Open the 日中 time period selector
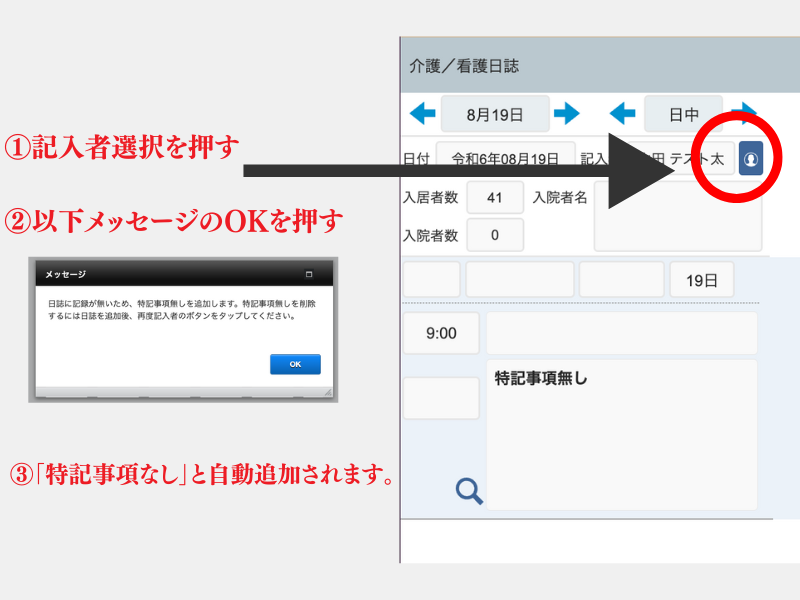The image size is (800, 600). pyautogui.click(x=684, y=114)
